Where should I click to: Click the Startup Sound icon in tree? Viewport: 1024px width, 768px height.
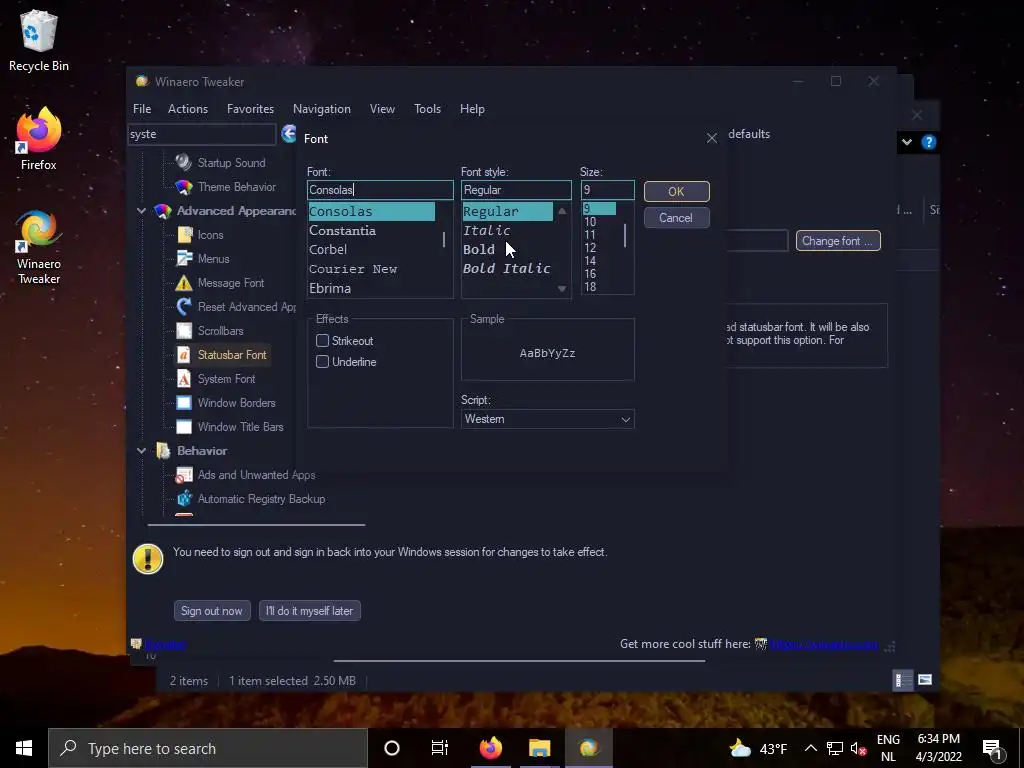(x=184, y=162)
